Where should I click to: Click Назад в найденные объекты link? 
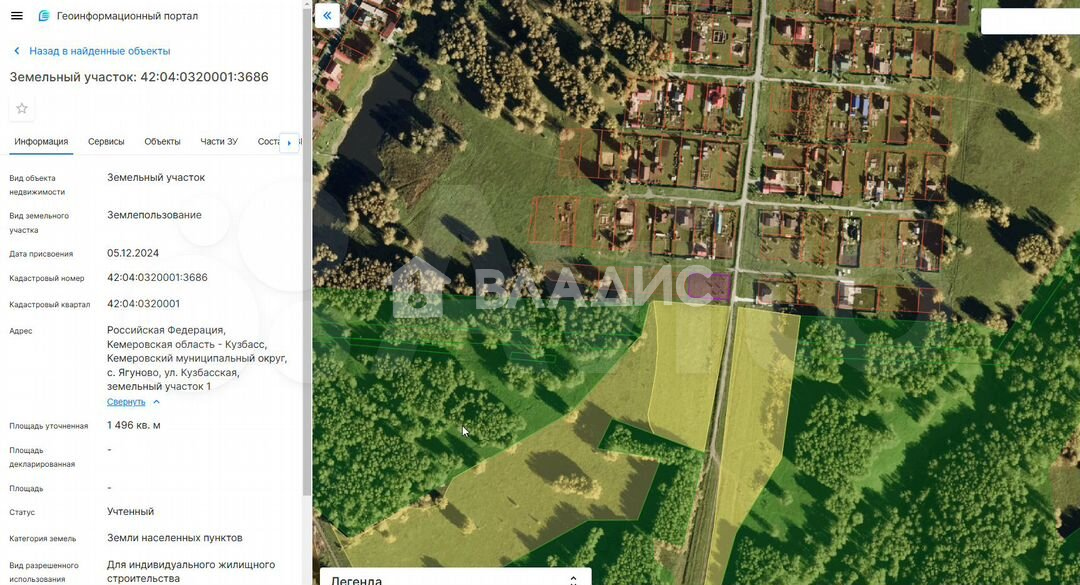point(99,51)
